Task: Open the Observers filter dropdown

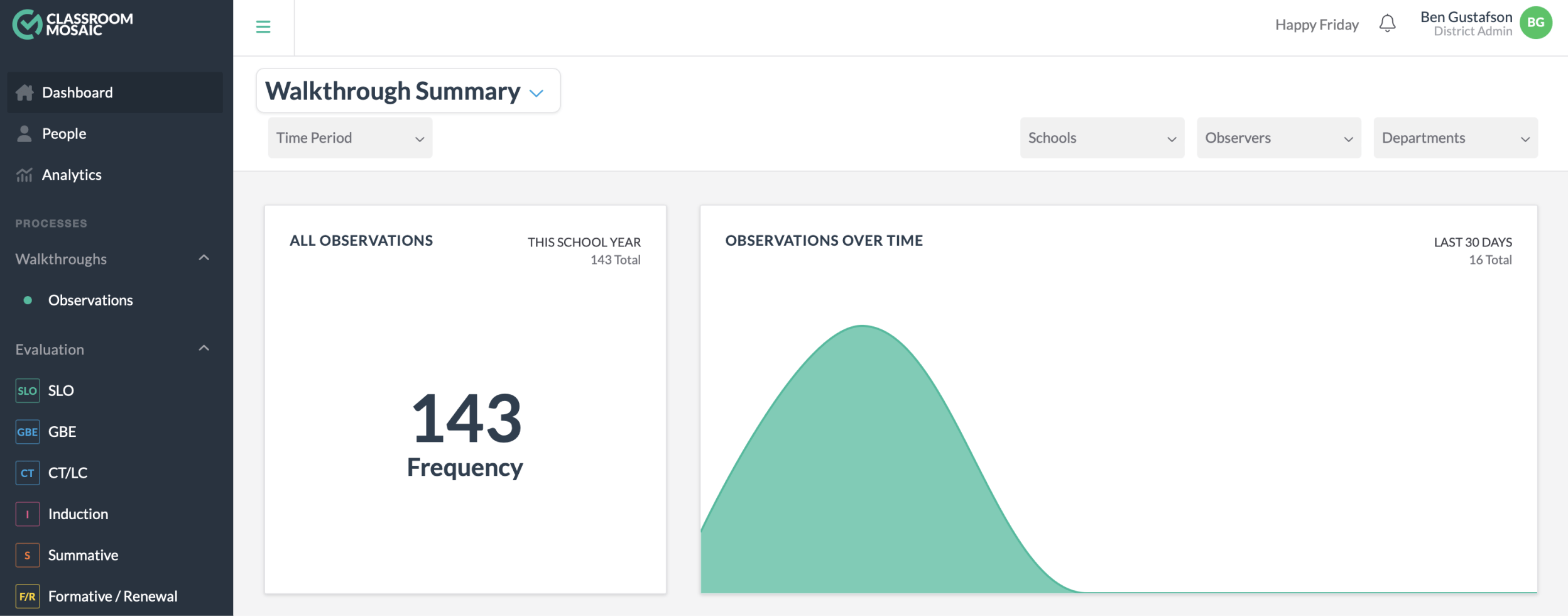Action: click(x=1279, y=138)
